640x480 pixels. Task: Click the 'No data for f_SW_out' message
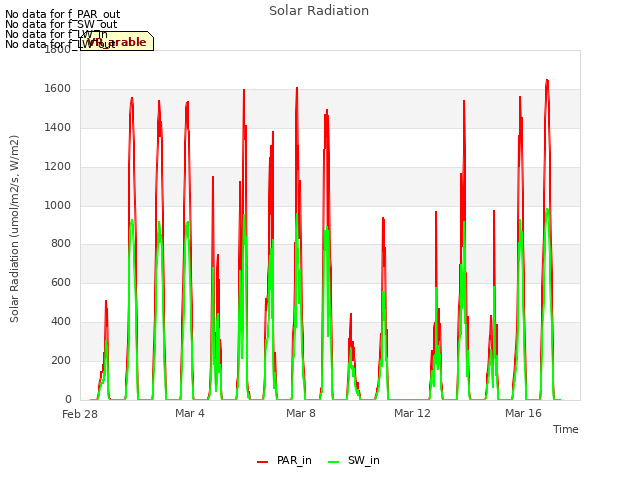[61, 24]
